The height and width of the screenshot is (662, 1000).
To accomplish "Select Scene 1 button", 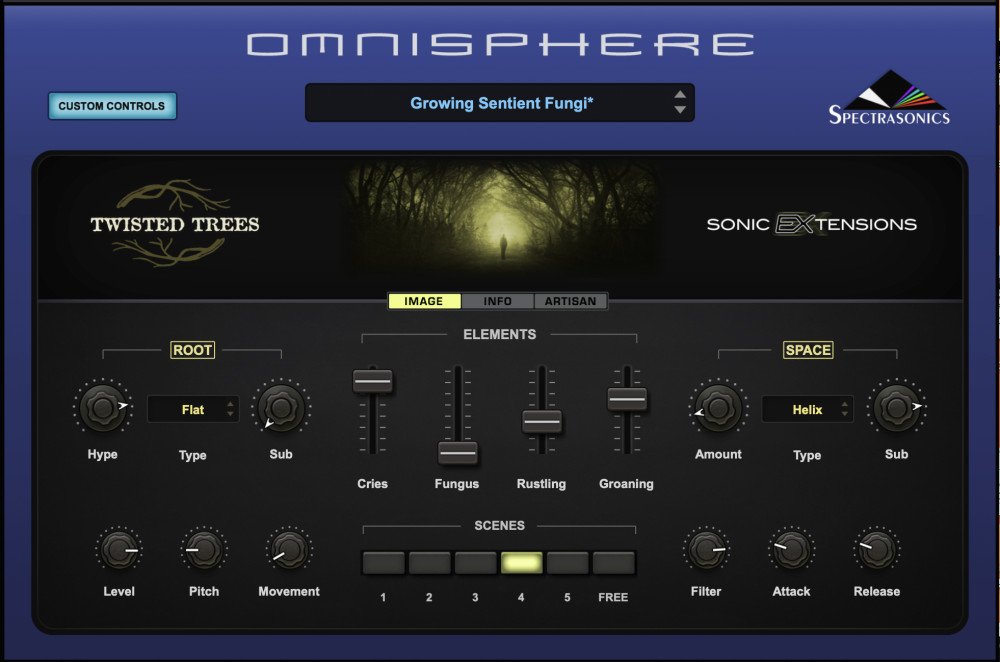I will pyautogui.click(x=383, y=563).
